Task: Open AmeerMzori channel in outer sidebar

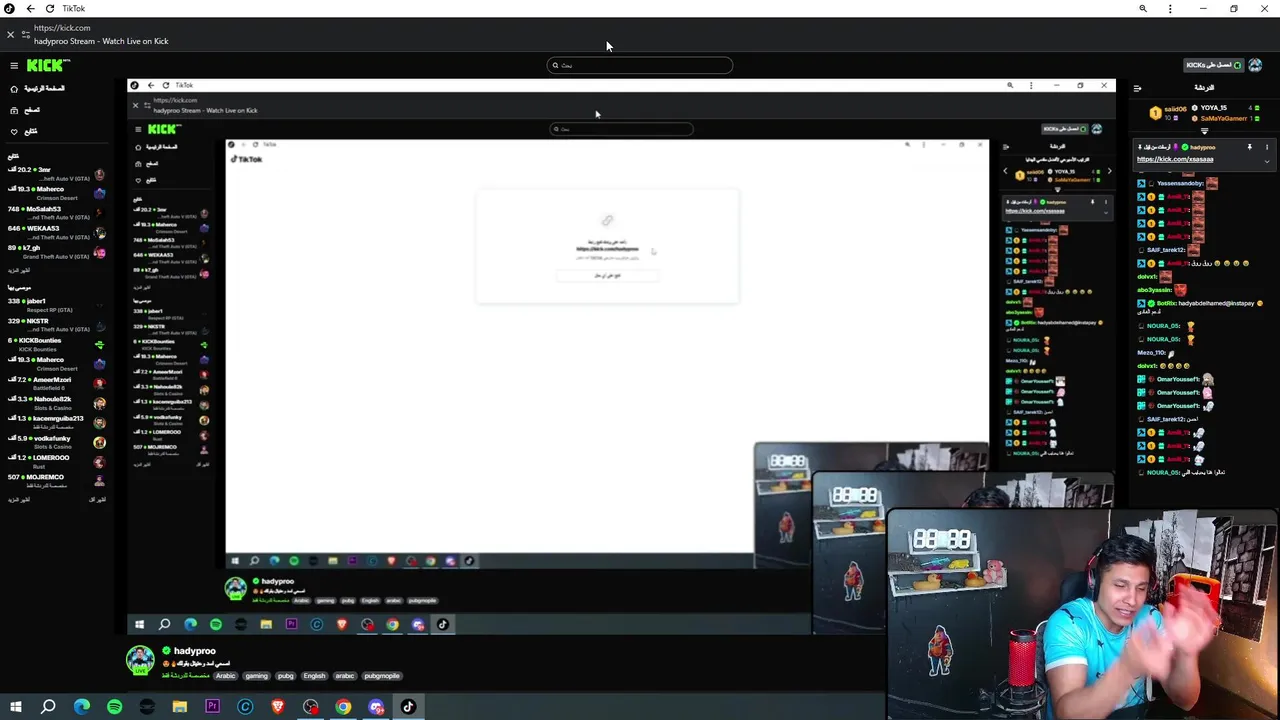Action: pos(56,383)
